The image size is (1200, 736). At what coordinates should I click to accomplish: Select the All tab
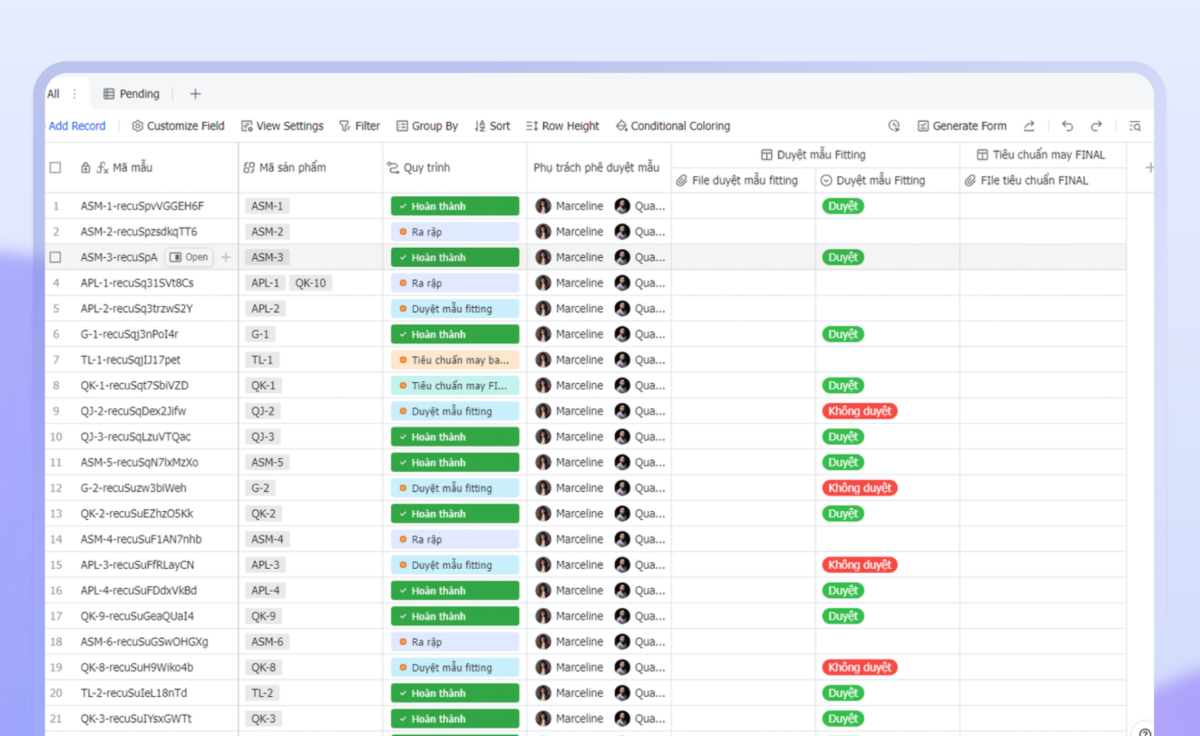tap(53, 94)
